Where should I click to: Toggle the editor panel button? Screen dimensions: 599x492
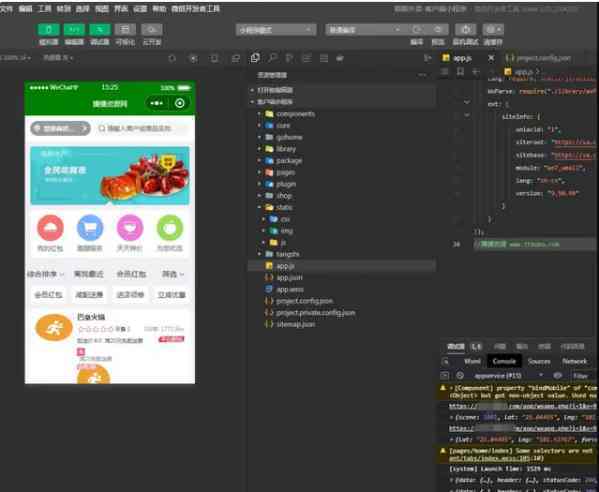74,29
